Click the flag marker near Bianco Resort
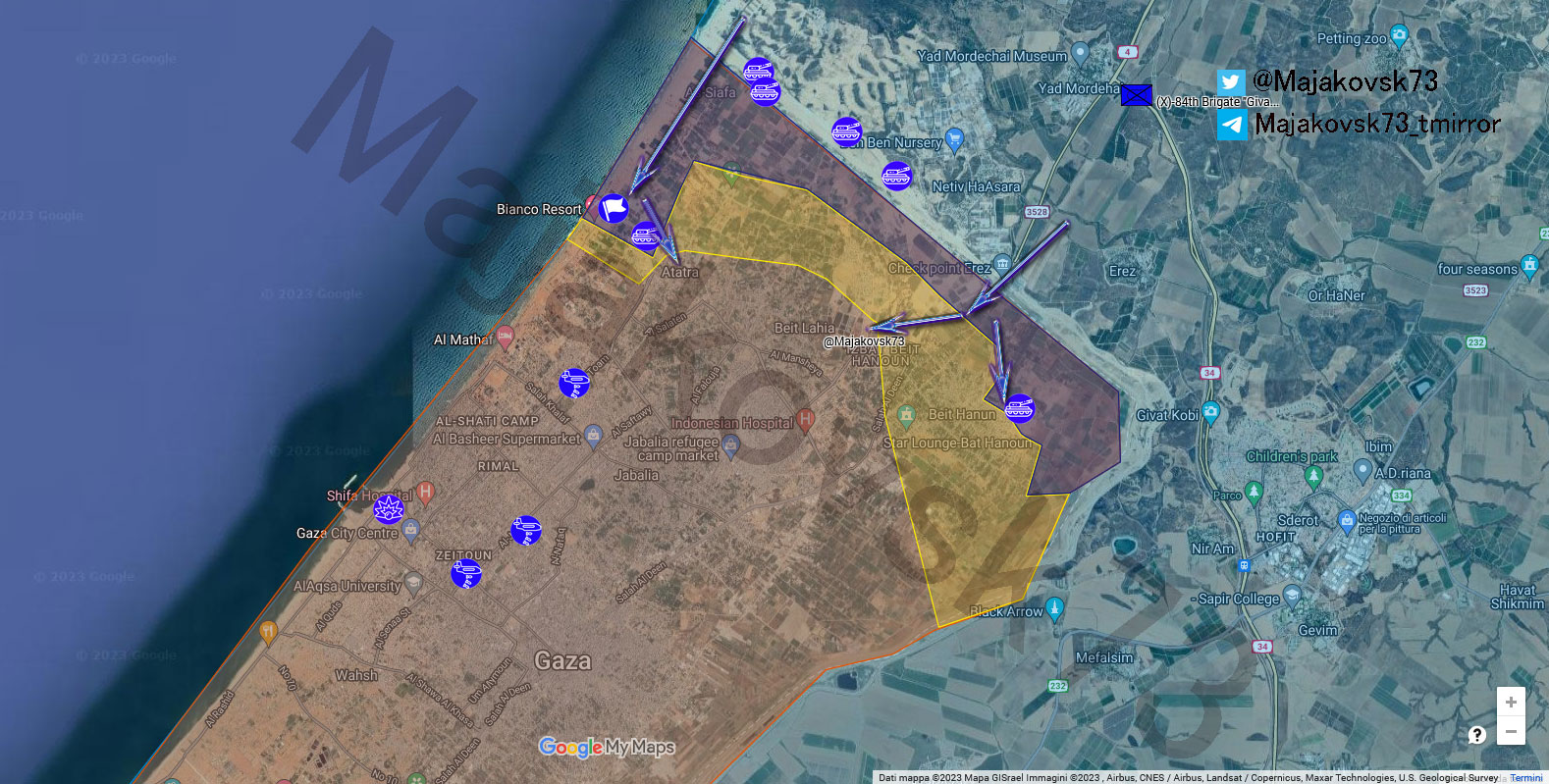This screenshot has width=1549, height=784. (x=614, y=208)
